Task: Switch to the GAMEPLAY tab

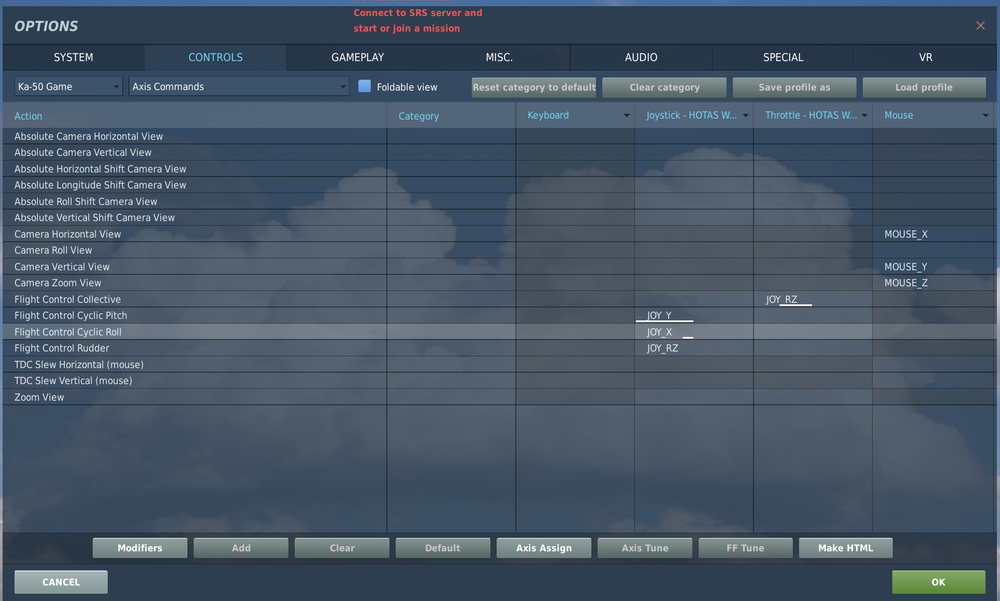Action: (x=357, y=57)
